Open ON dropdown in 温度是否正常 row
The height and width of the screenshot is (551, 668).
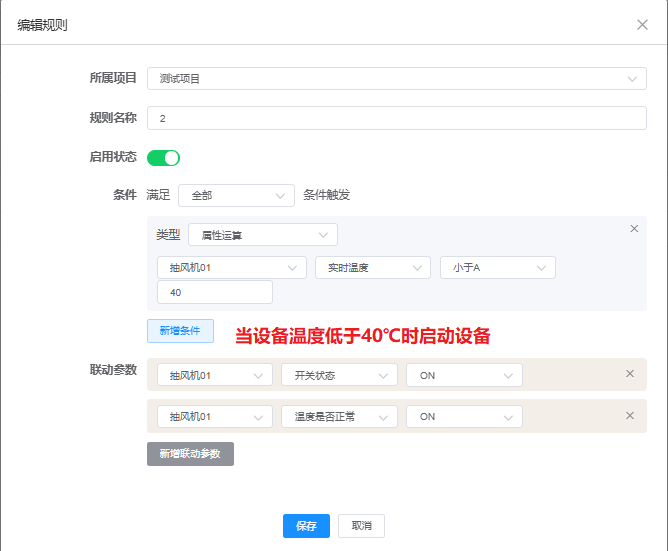click(464, 416)
